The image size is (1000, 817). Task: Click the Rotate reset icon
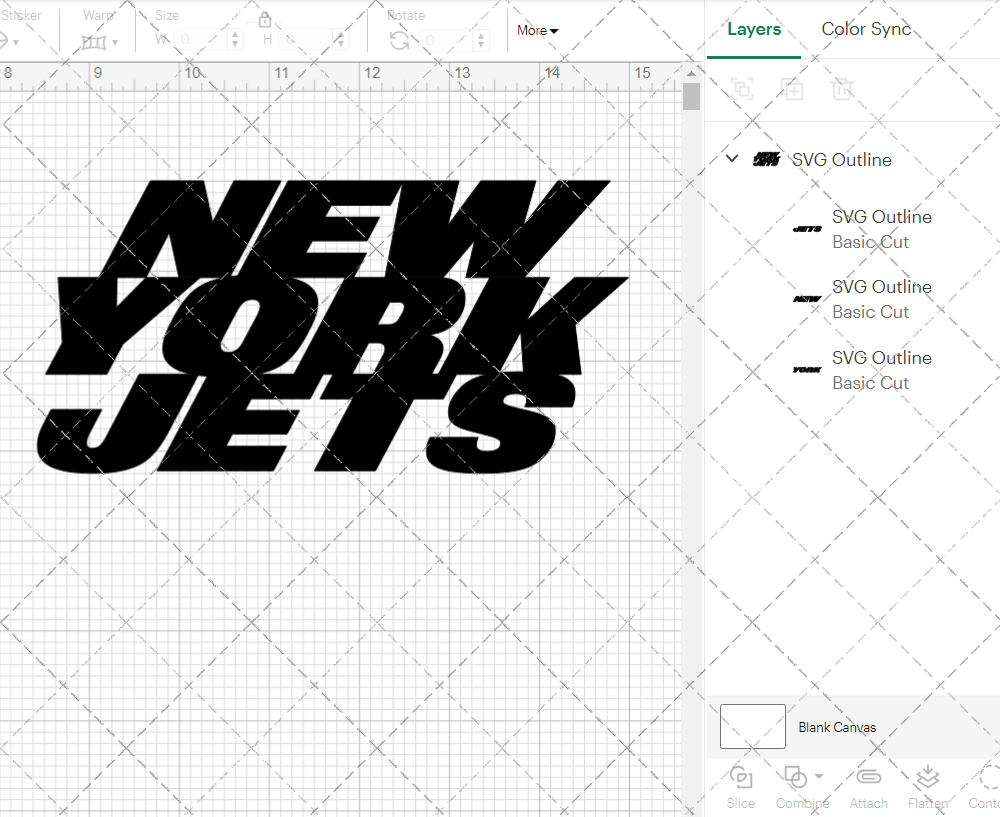coord(399,38)
